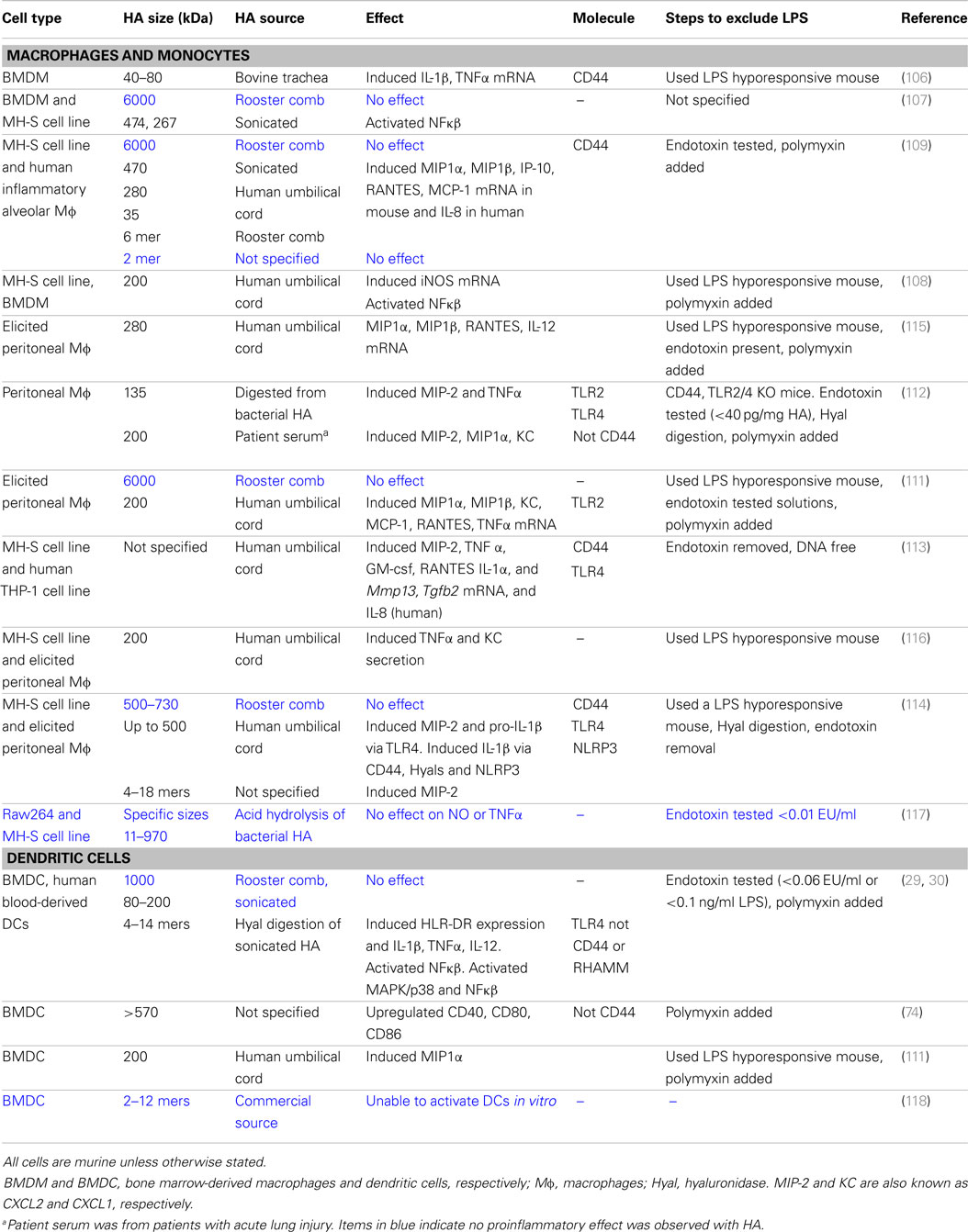Click the 'Polymyxin added' cell in BMDC row
The height and width of the screenshot is (1232, 968).
point(718,1012)
